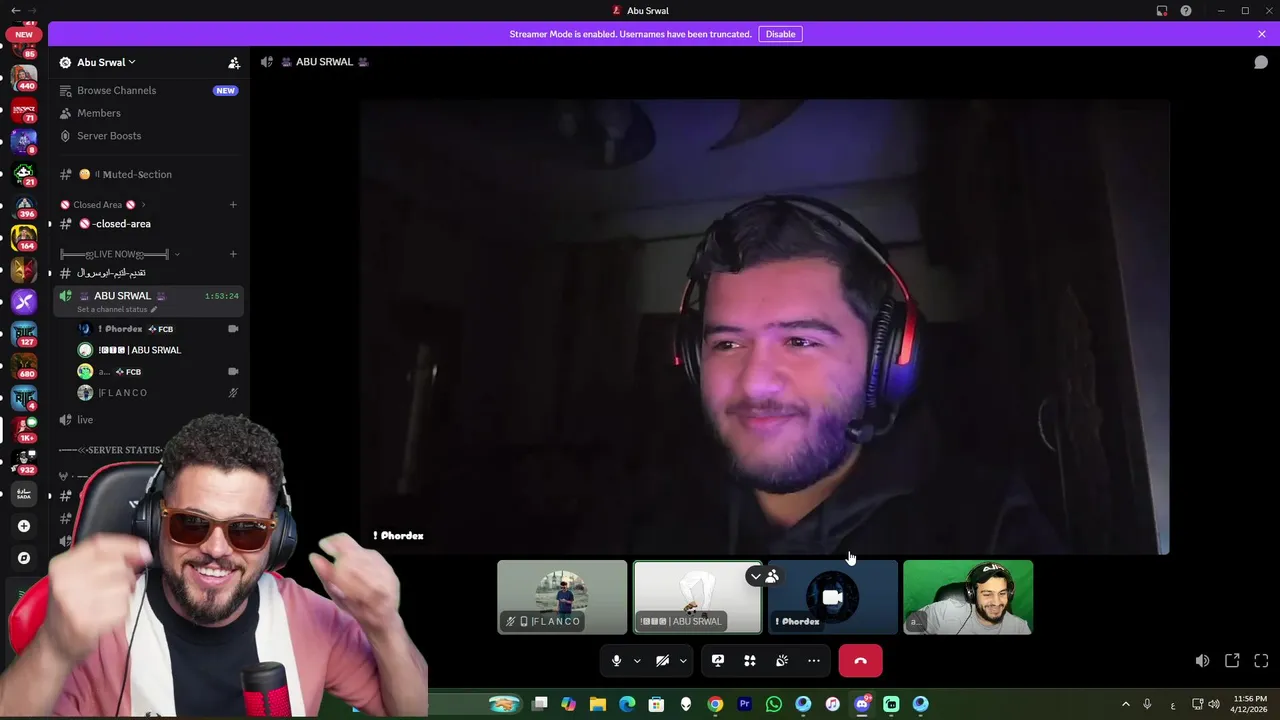Open the server with 164 badge
The width and height of the screenshot is (1280, 720).
click(24, 238)
